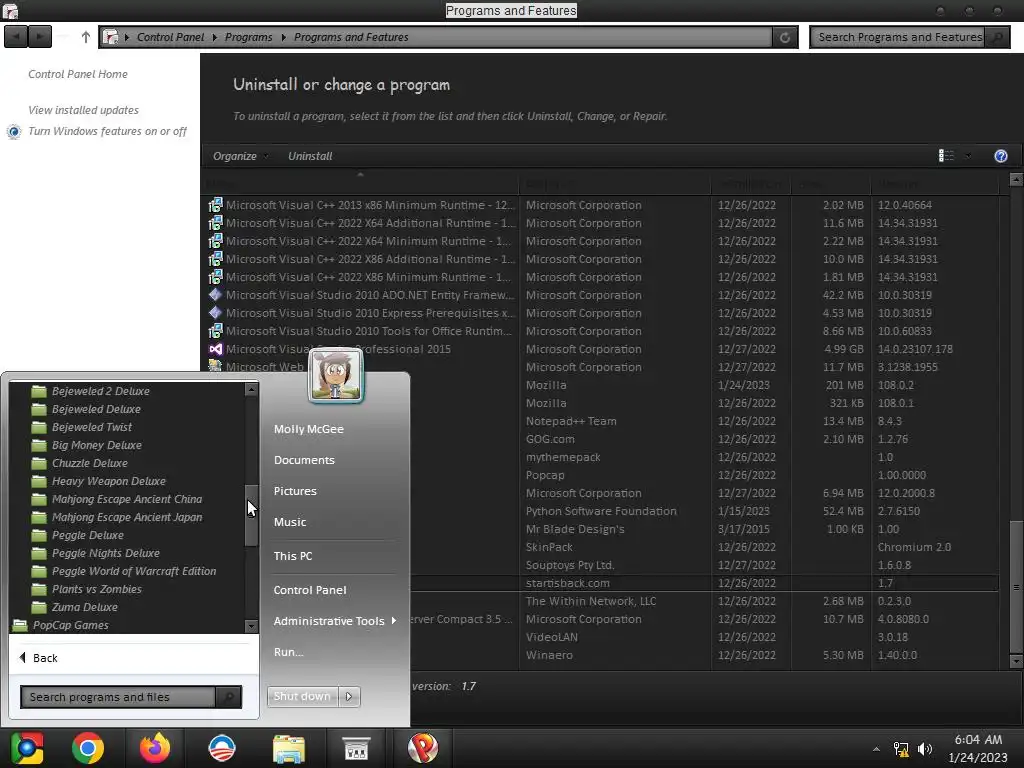Viewport: 1024px width, 768px height.
Task: Click the Start menu program list scrollbar thumb
Action: point(251,515)
